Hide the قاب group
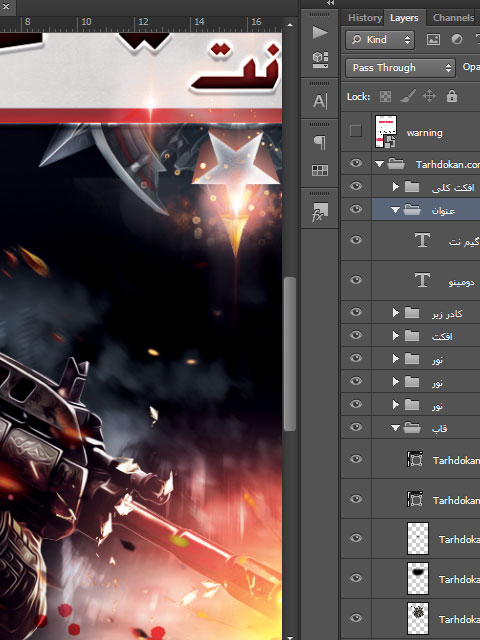This screenshot has height=640, width=480. click(x=356, y=427)
